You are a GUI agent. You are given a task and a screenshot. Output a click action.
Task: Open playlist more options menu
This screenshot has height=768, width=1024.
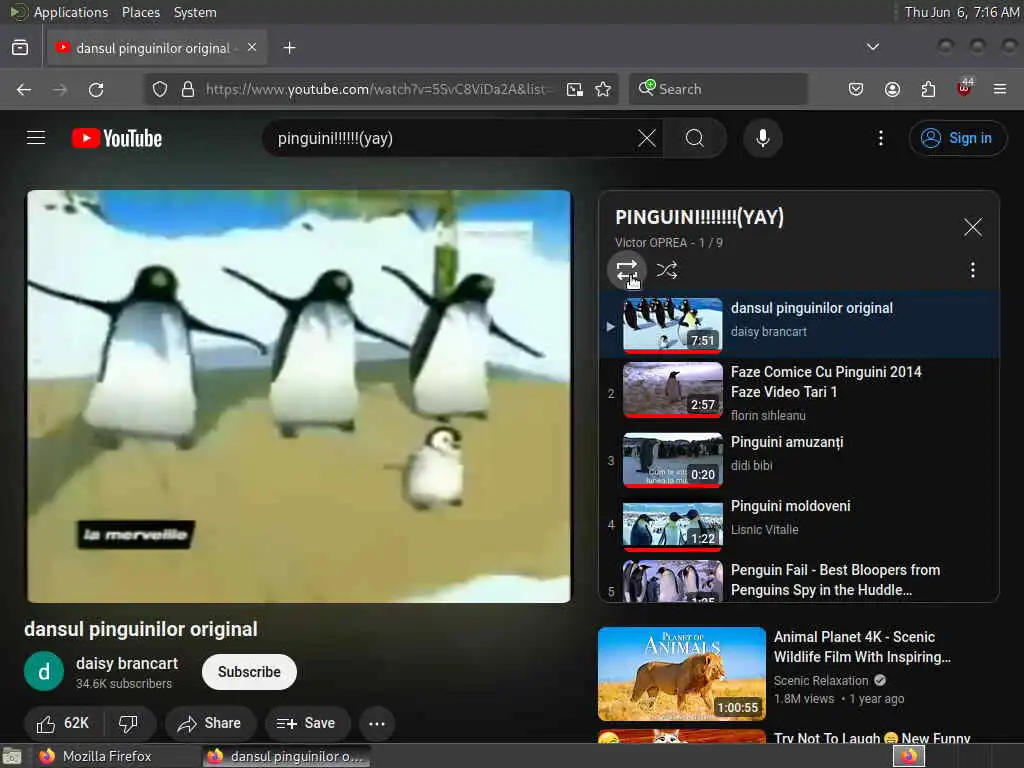tap(972, 270)
